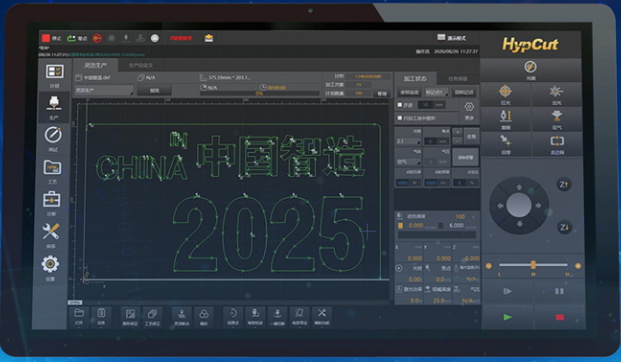Click the 回零 return-to-origin button

pos(506,144)
